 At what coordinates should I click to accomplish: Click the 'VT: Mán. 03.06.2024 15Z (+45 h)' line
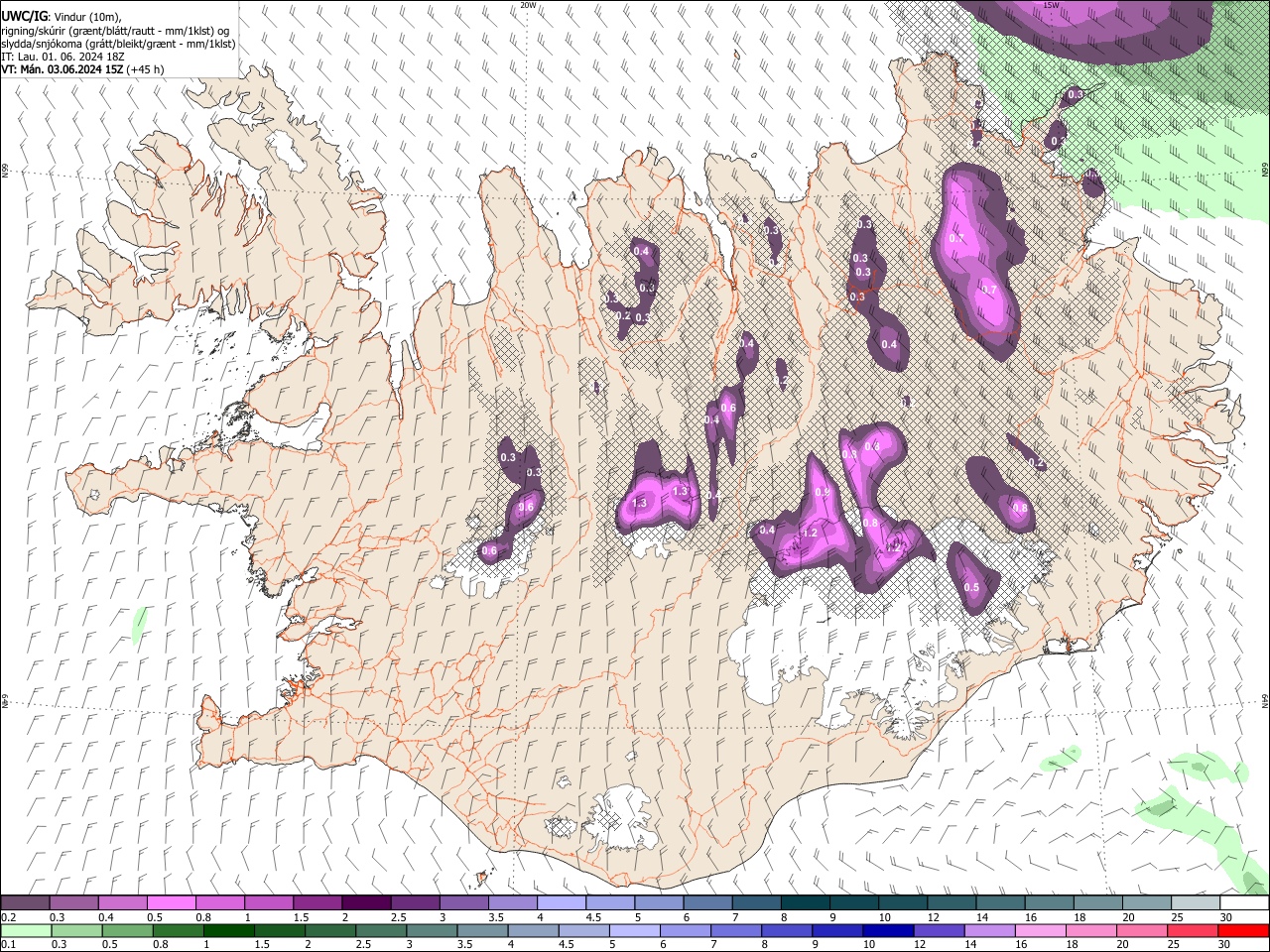pyautogui.click(x=82, y=69)
